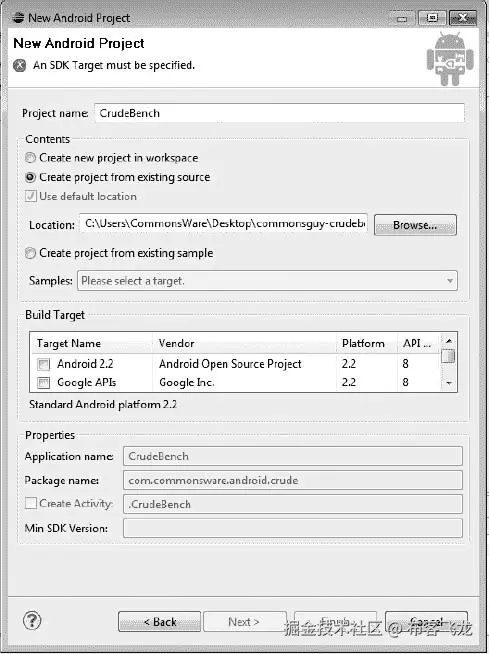489x654 pixels.
Task: Click the < Back button
Action: pos(159,622)
